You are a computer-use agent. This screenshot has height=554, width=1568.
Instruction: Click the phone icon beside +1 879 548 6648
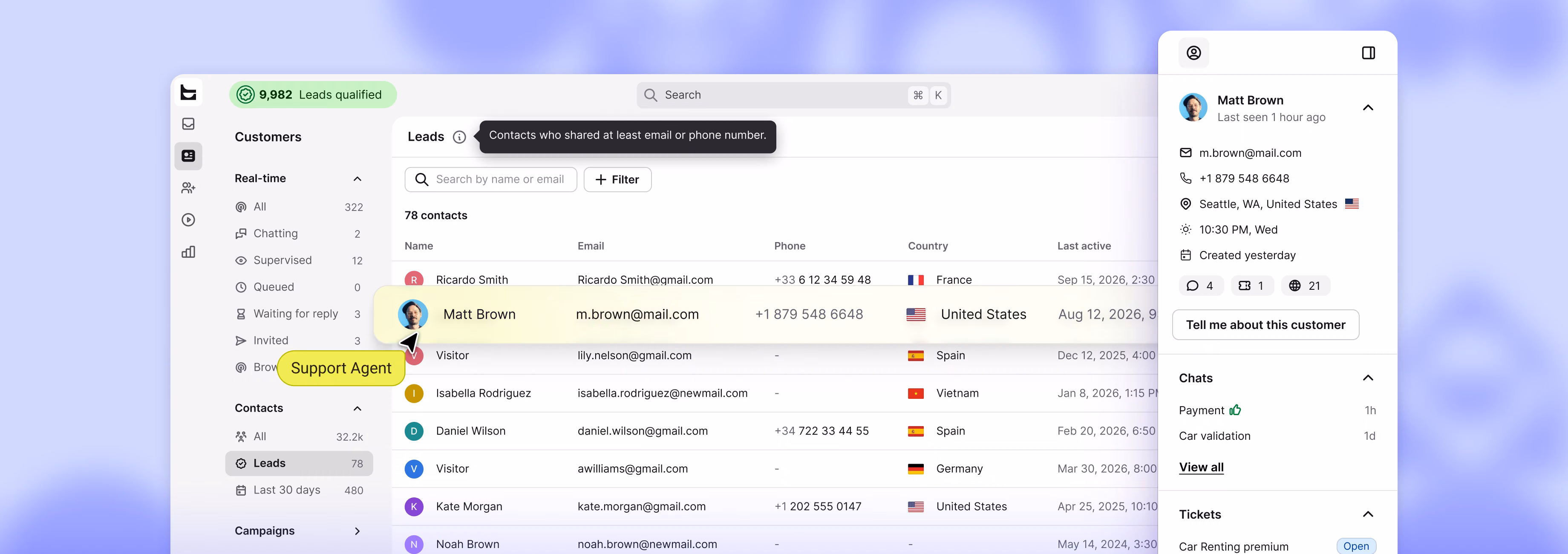[1186, 179]
